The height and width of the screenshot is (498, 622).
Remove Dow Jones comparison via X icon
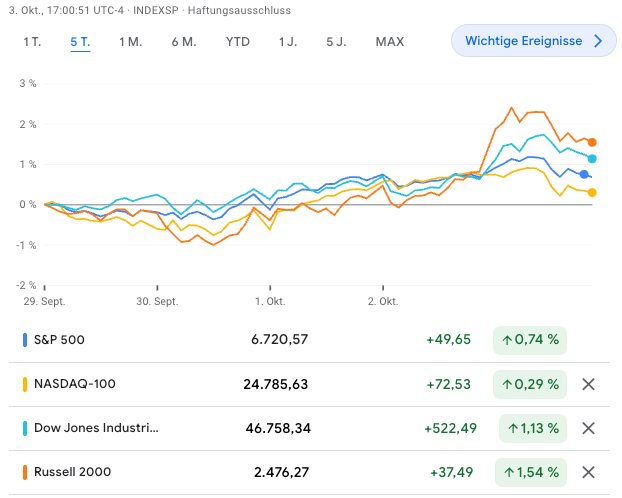(x=588, y=428)
